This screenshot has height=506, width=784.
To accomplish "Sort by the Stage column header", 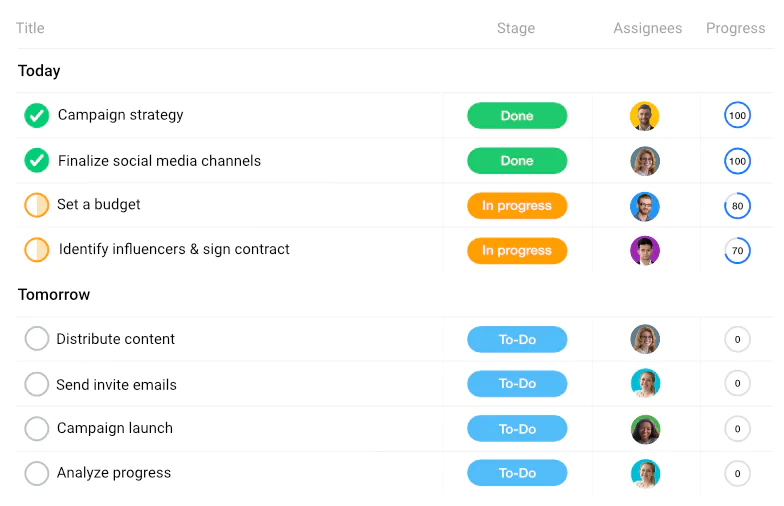I will tap(516, 28).
